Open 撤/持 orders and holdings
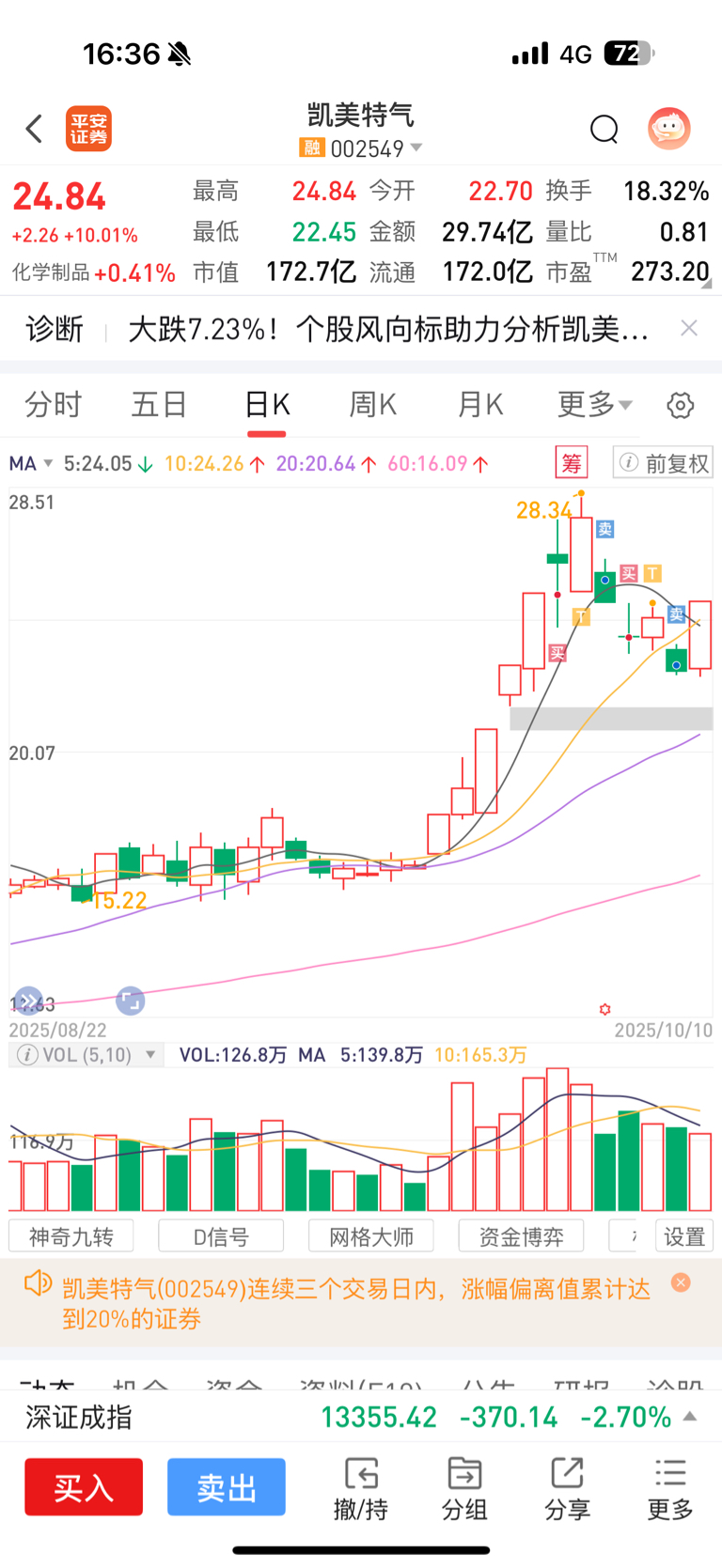This screenshot has height=1568, width=722. [361, 1489]
